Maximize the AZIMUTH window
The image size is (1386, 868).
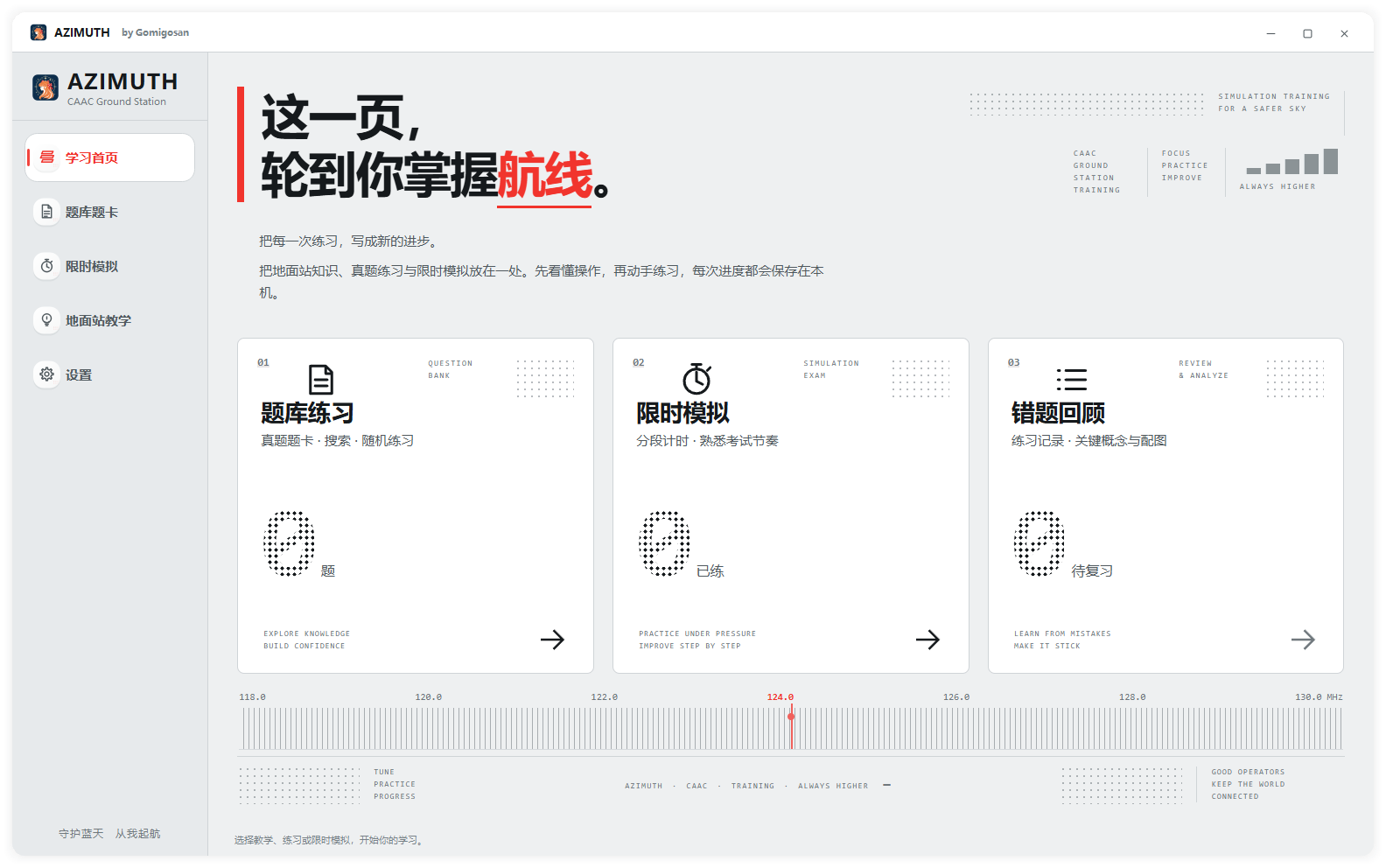[x=1307, y=33]
